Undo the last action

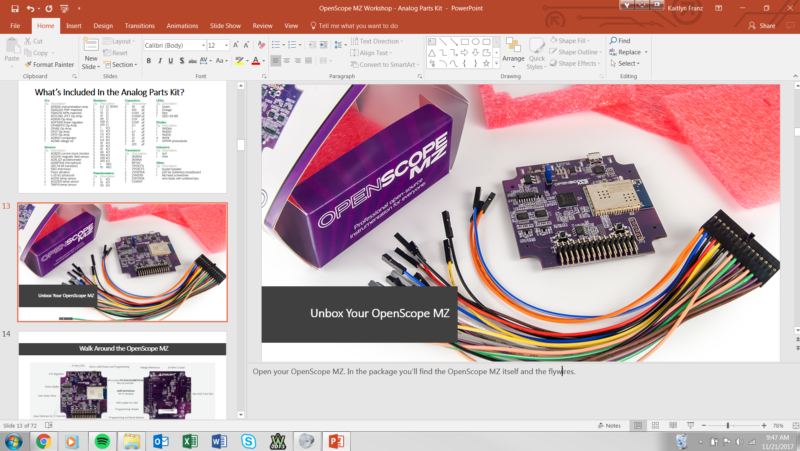(x=30, y=9)
